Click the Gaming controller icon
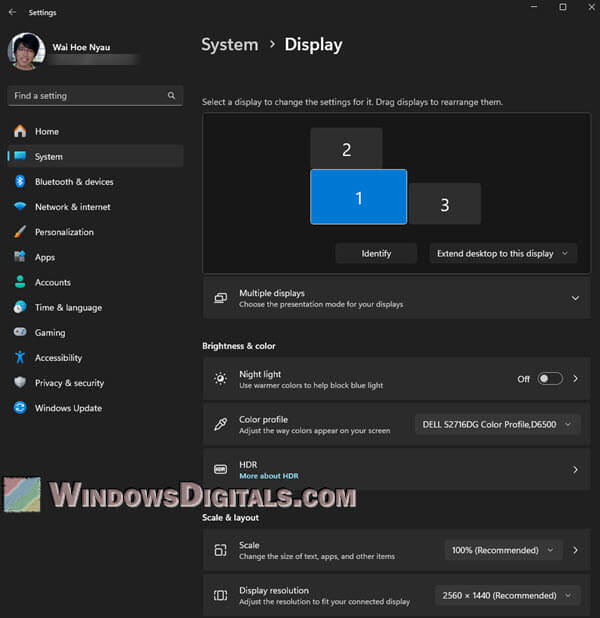 coord(20,332)
